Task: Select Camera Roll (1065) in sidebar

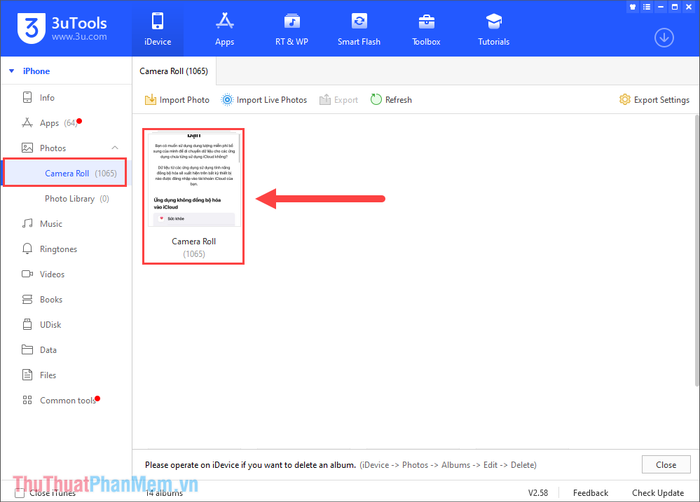Action: coord(65,173)
